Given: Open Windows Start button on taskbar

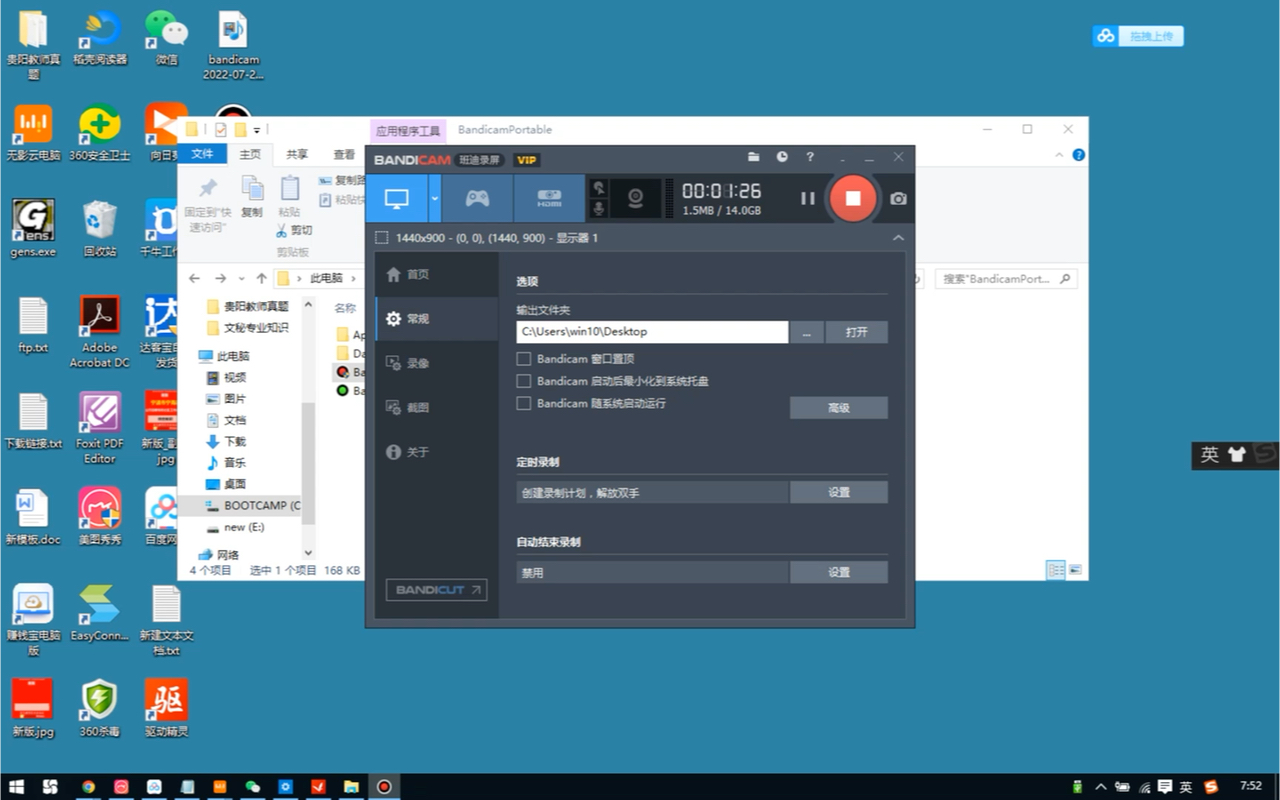Looking at the screenshot, I should tap(18, 787).
